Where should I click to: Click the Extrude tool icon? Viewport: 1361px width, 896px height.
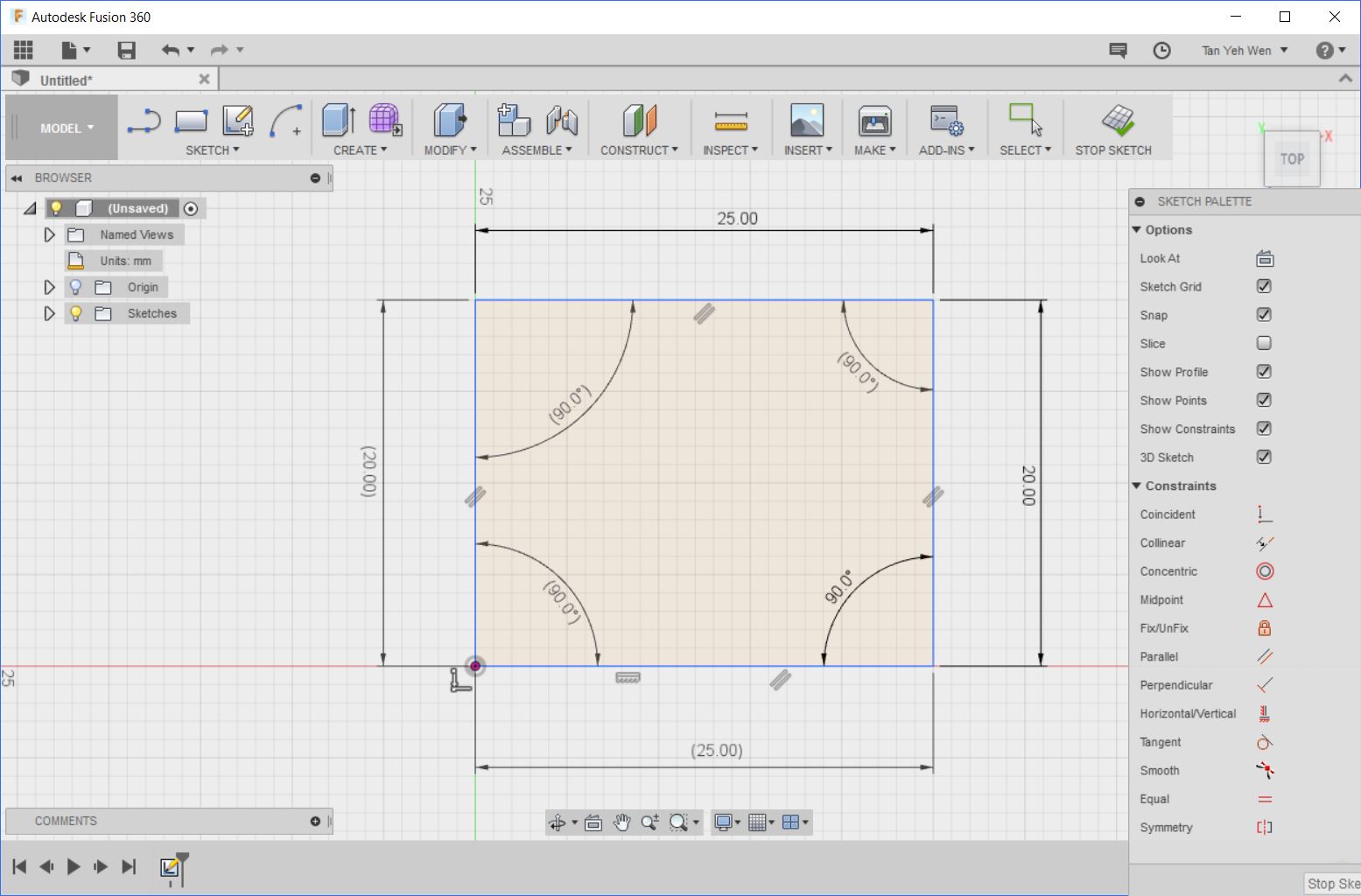(339, 120)
